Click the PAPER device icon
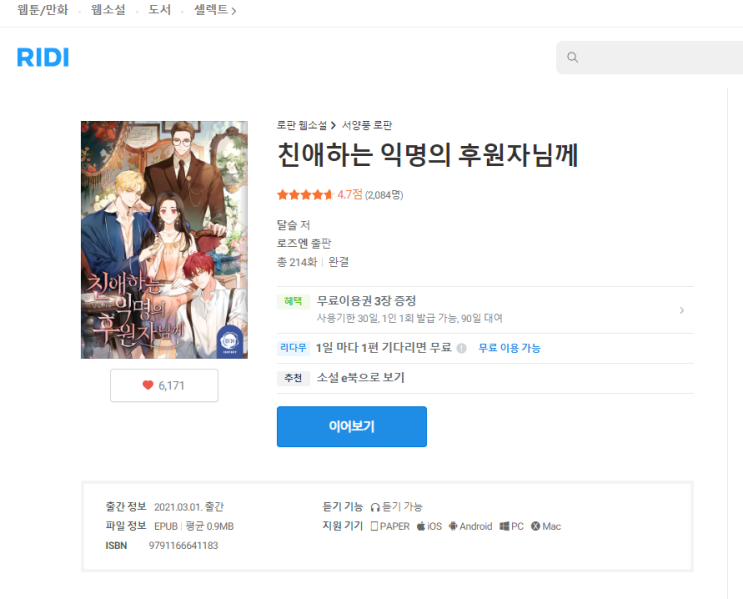The width and height of the screenshot is (743, 599). coord(374,526)
